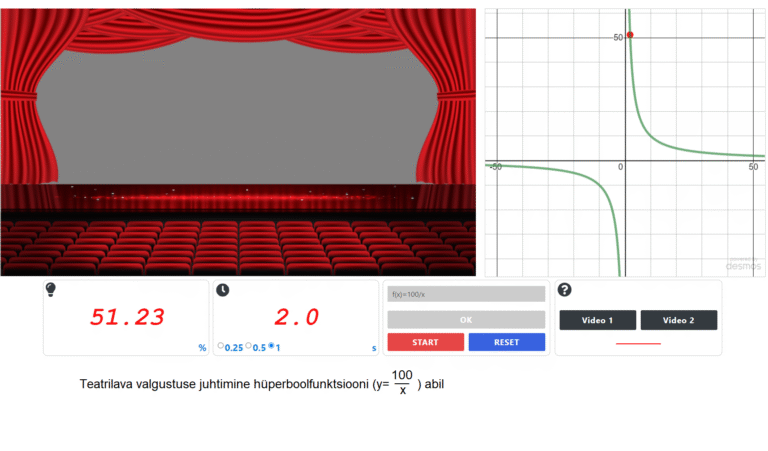Click the 2.0 seconds time readout

296,317
